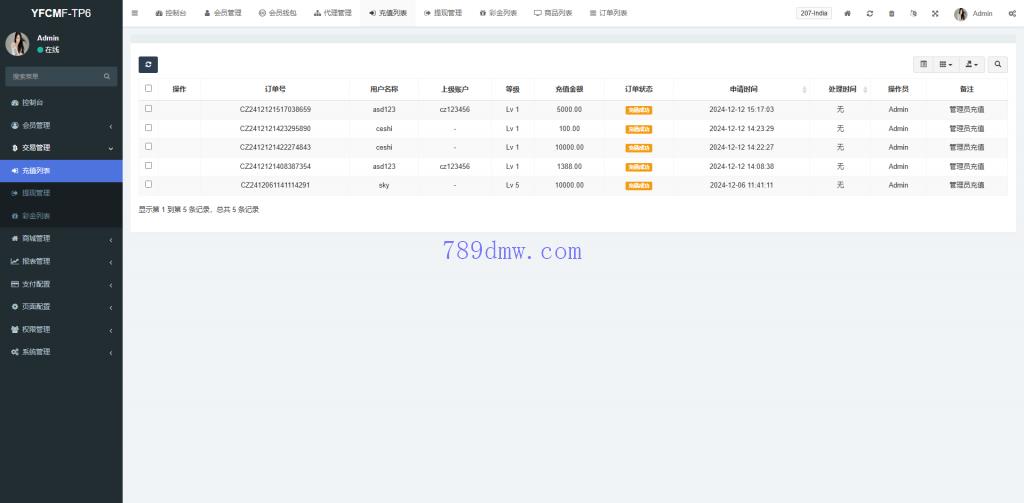Click the search magnifier button above the table
This screenshot has width=1024, height=503.
(998, 64)
